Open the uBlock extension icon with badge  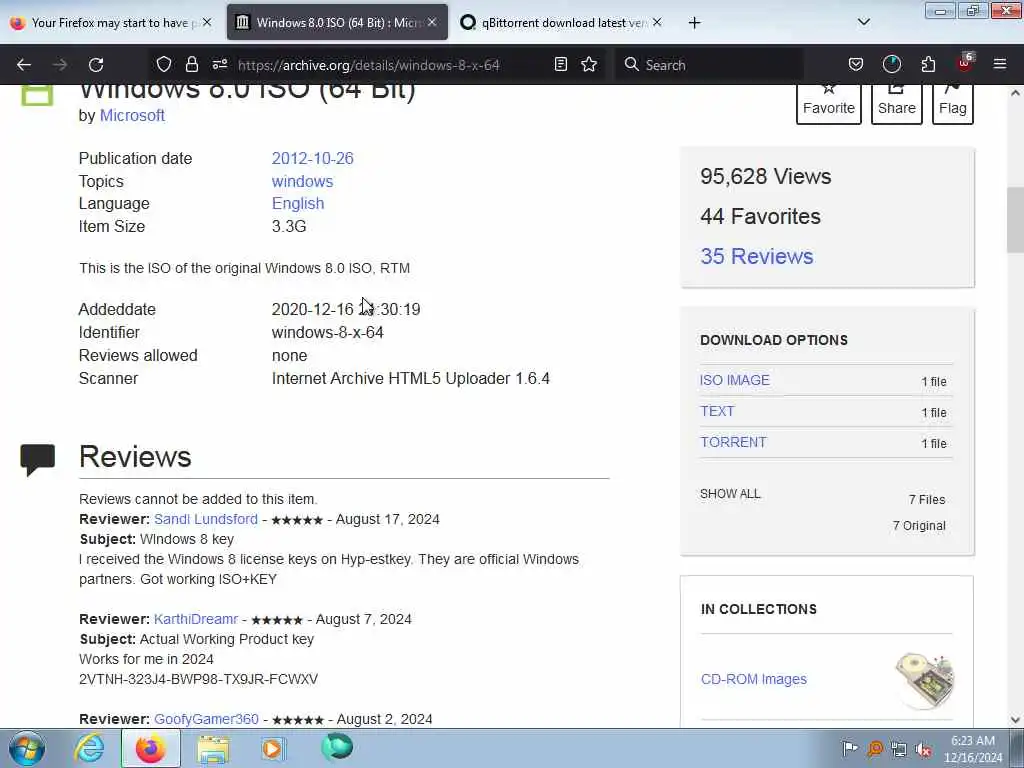965,63
